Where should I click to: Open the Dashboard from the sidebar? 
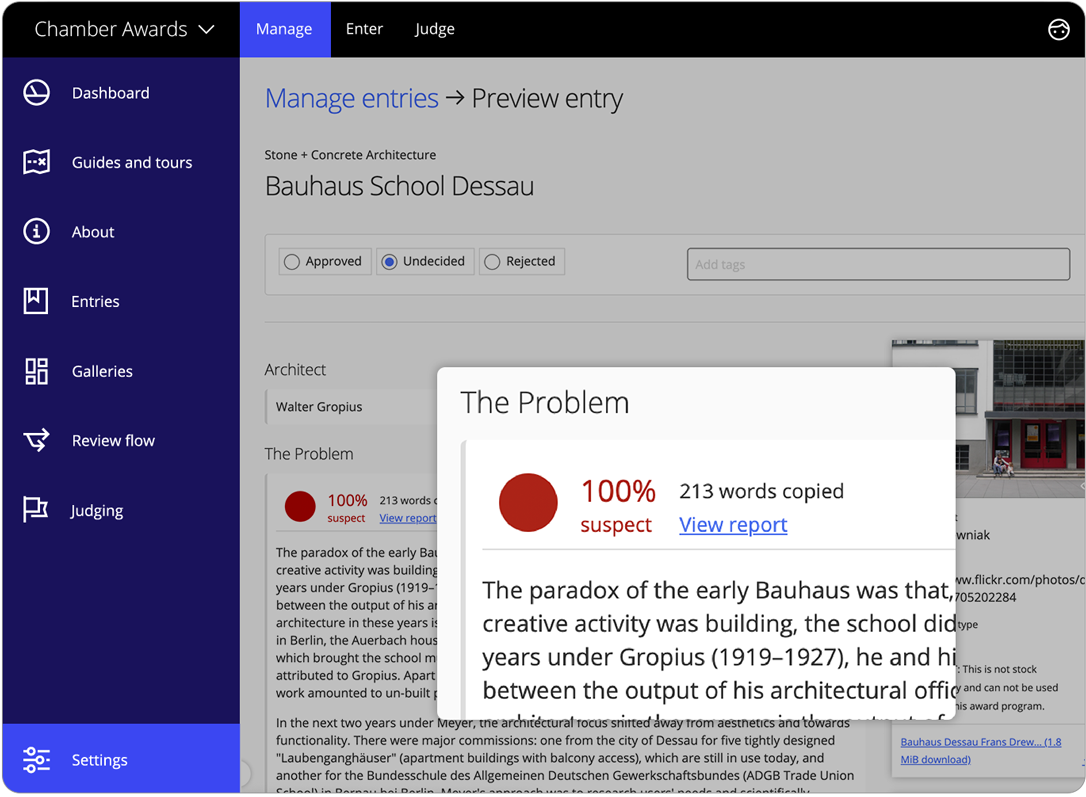pos(110,92)
